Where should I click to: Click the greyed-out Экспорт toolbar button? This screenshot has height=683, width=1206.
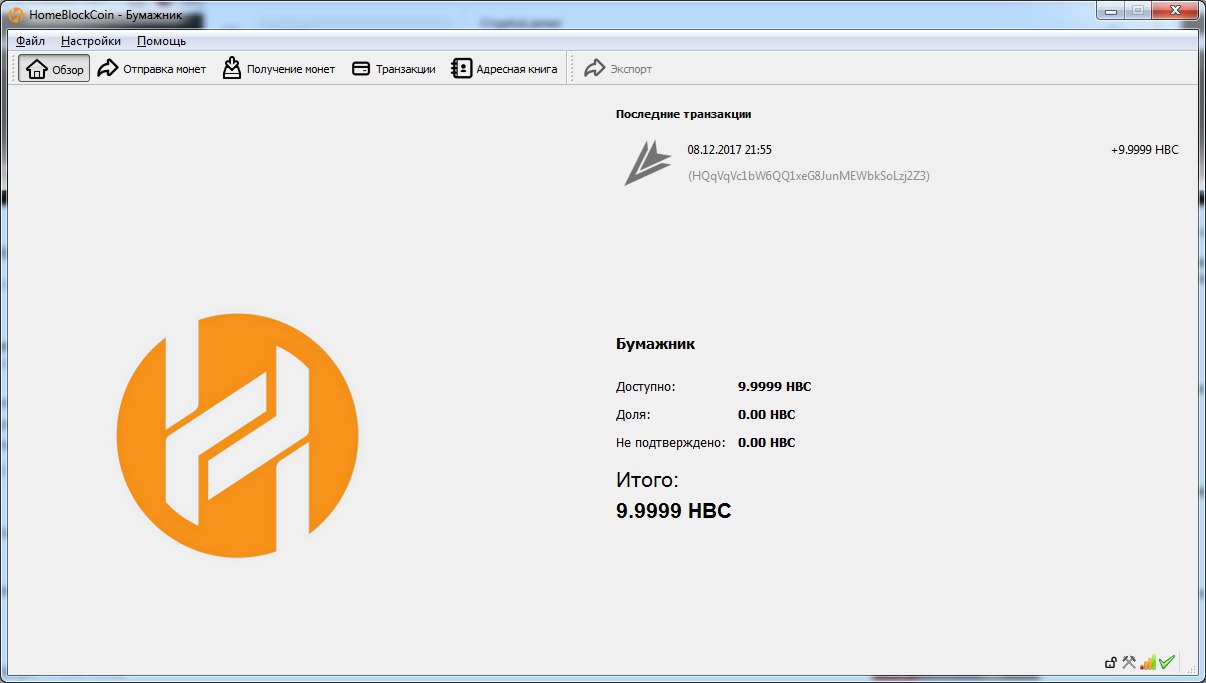click(x=618, y=69)
